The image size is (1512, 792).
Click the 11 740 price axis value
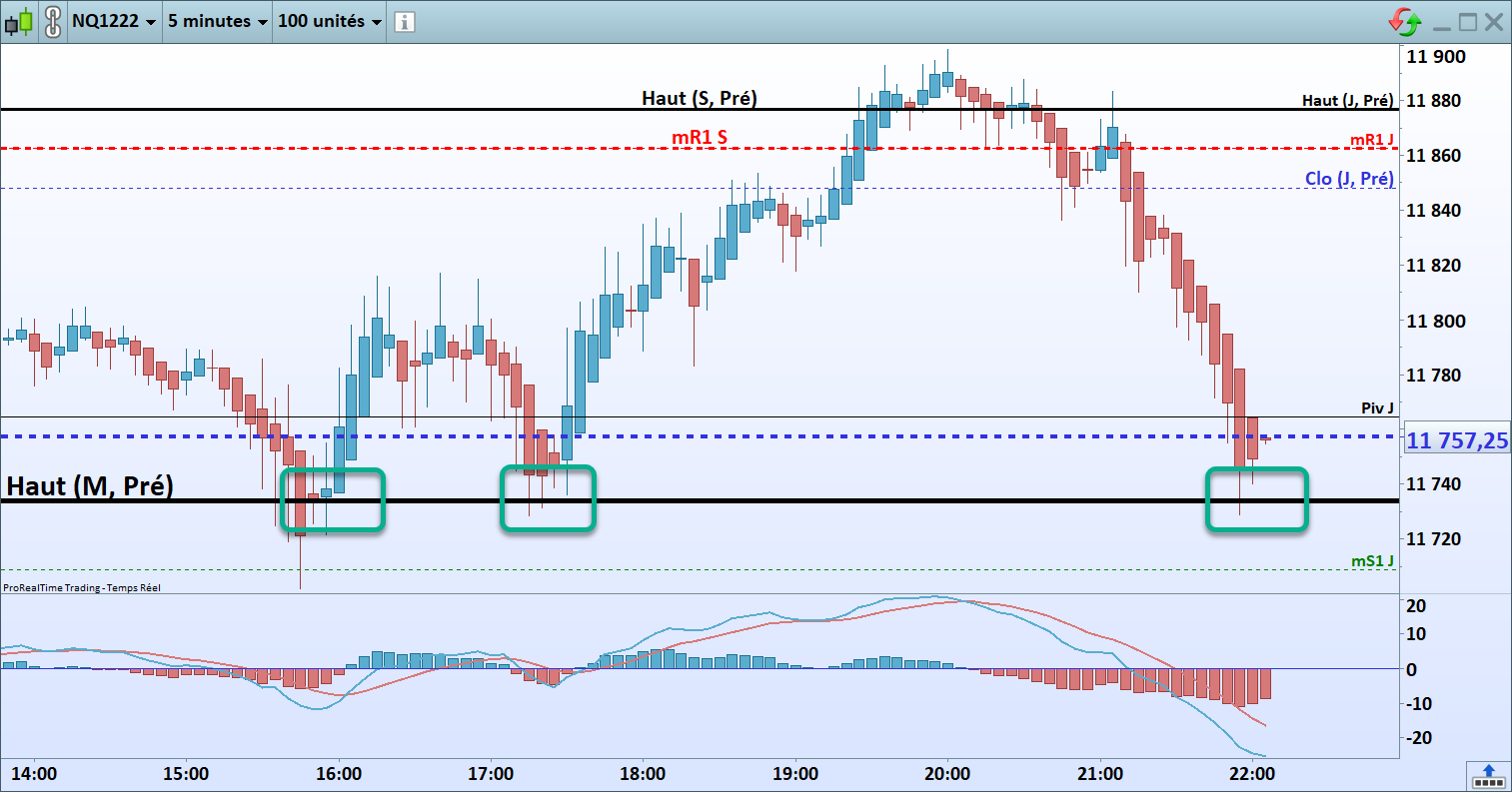click(1436, 484)
